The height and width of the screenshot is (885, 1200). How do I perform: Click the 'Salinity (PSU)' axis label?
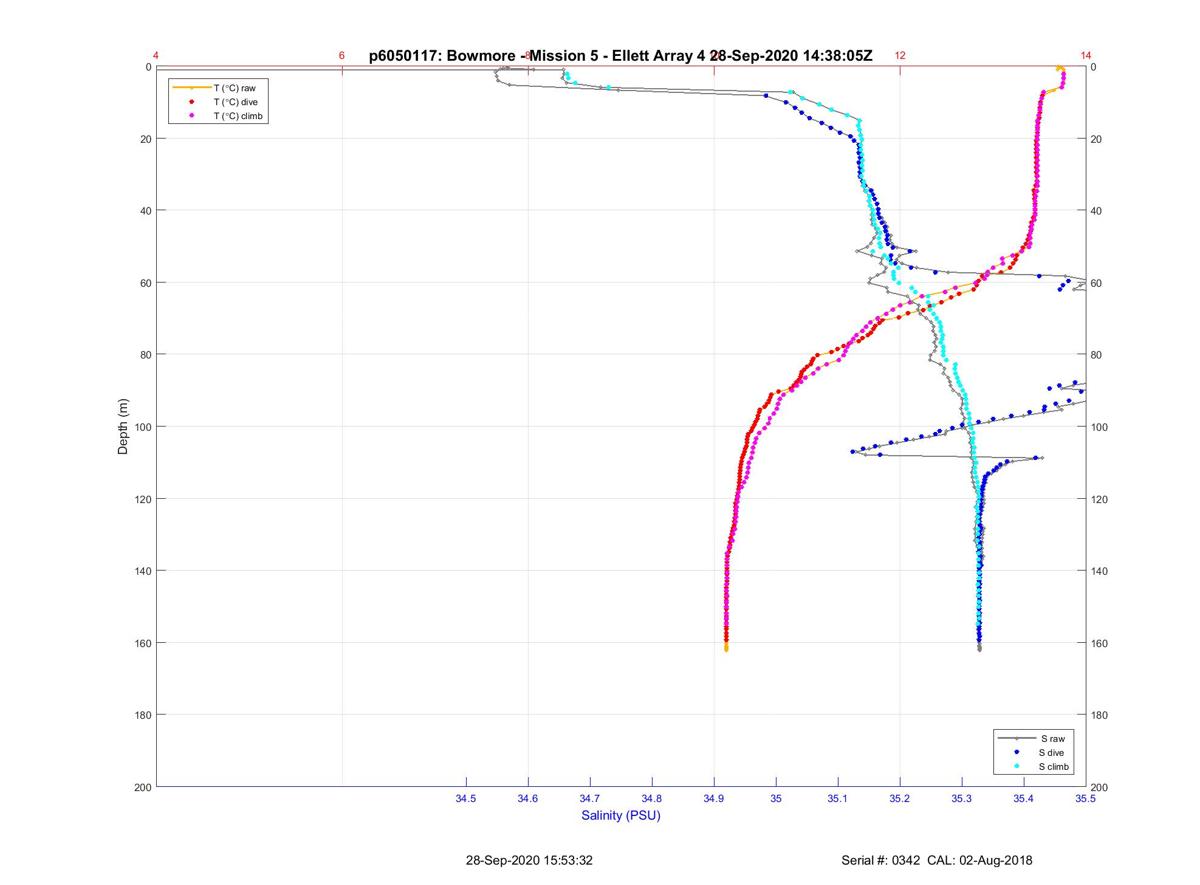point(621,815)
